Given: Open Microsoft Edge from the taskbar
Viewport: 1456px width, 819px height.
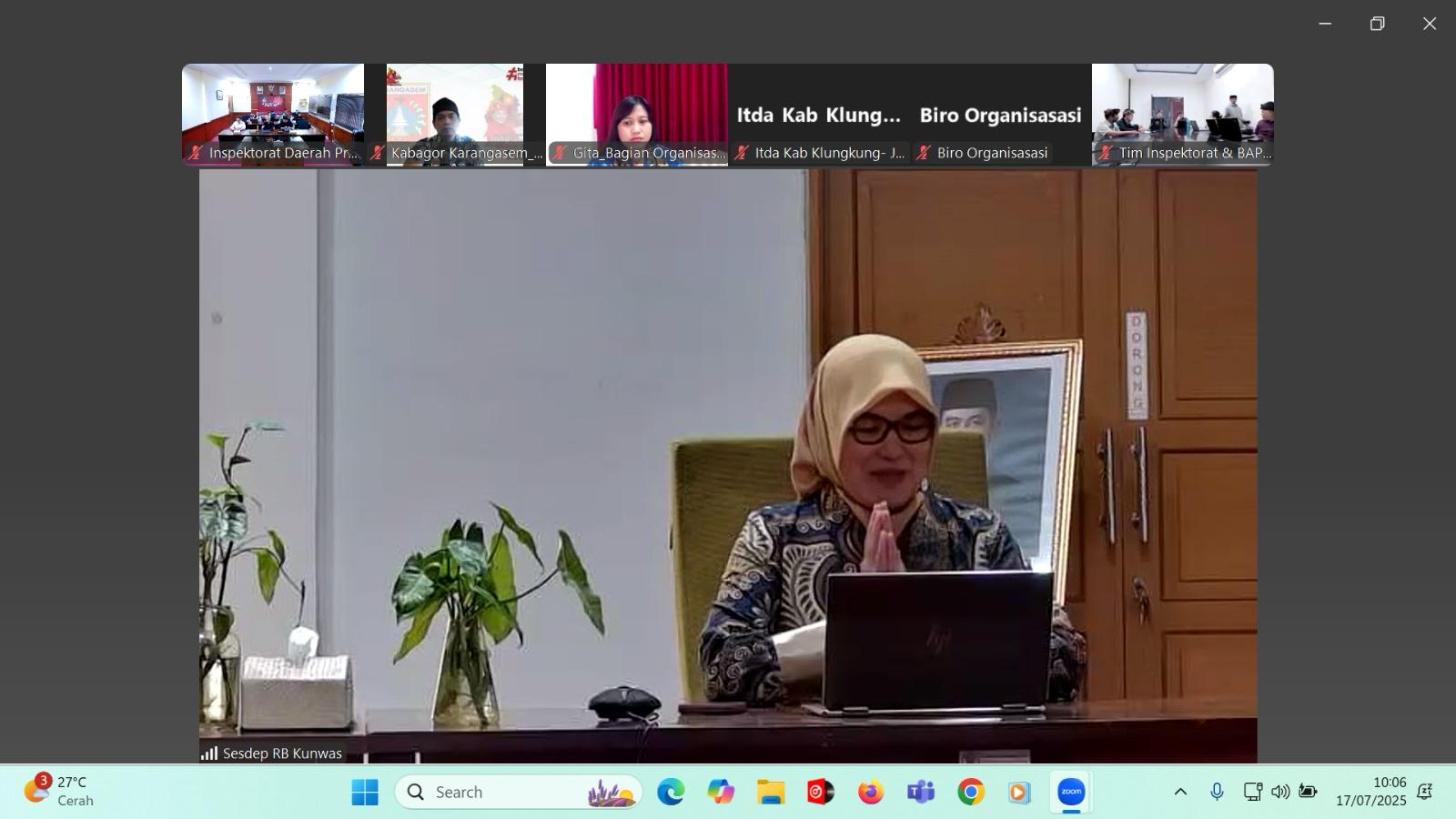Looking at the screenshot, I should pyautogui.click(x=671, y=793).
